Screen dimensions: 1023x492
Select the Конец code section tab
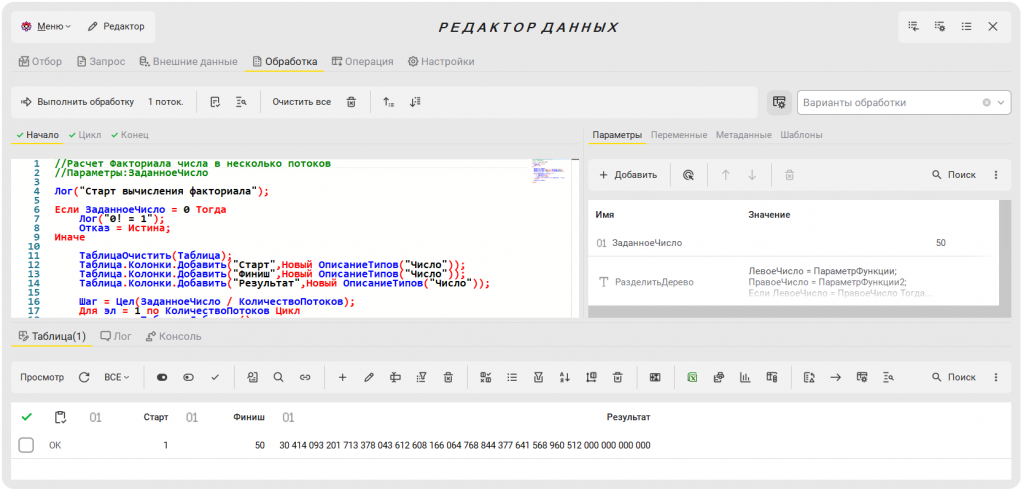[130, 135]
